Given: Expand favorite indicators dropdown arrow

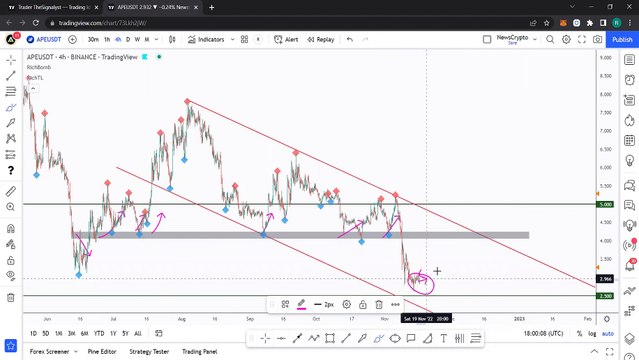Looking at the screenshot, I should pos(232,40).
